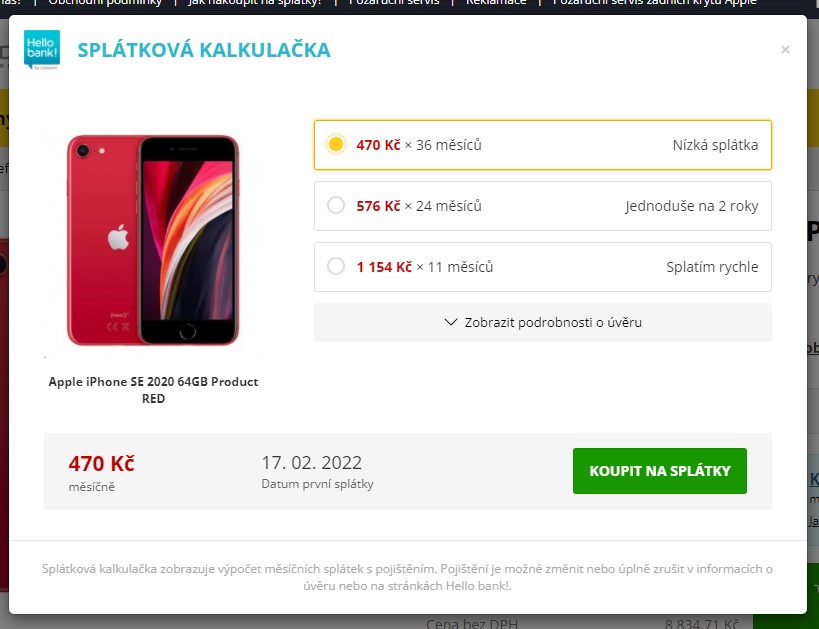This screenshot has width=819, height=629.
Task: Close the splátková kalkulačka dialog
Action: coord(785,50)
